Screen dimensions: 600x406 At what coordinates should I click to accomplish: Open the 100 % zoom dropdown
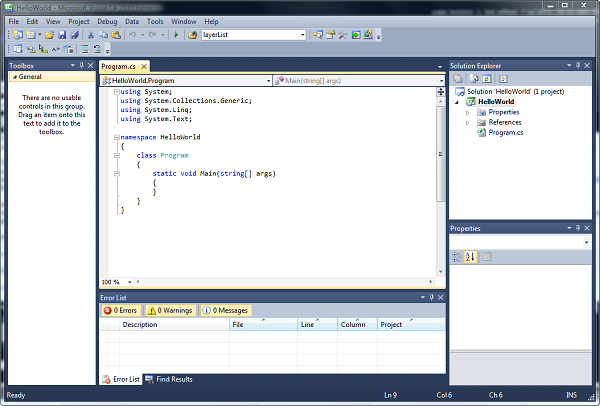128,282
